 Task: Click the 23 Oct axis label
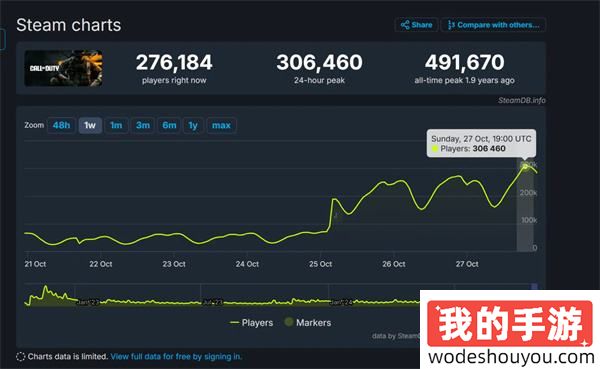coord(174,264)
